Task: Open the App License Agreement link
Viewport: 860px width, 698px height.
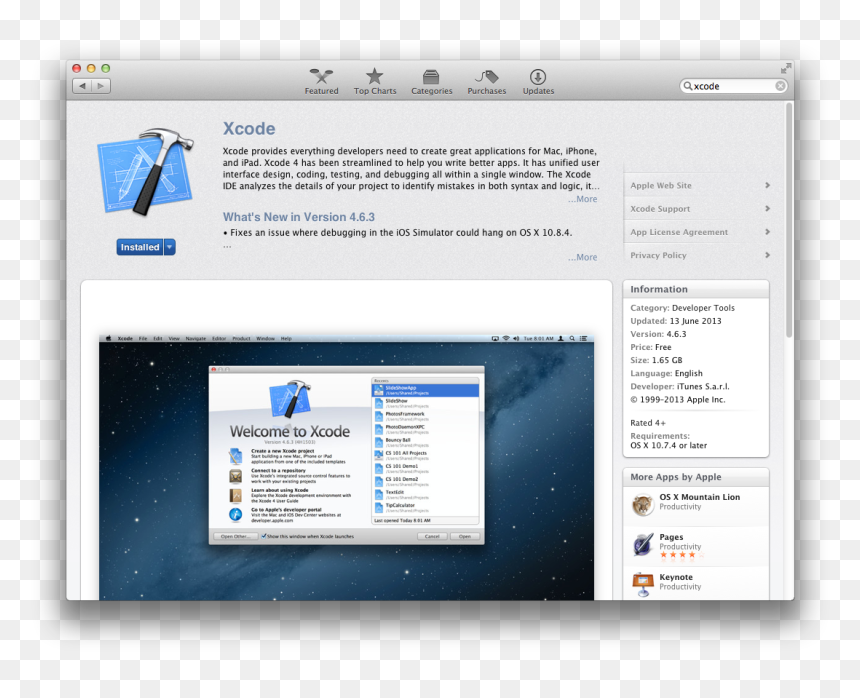Action: pos(679,232)
